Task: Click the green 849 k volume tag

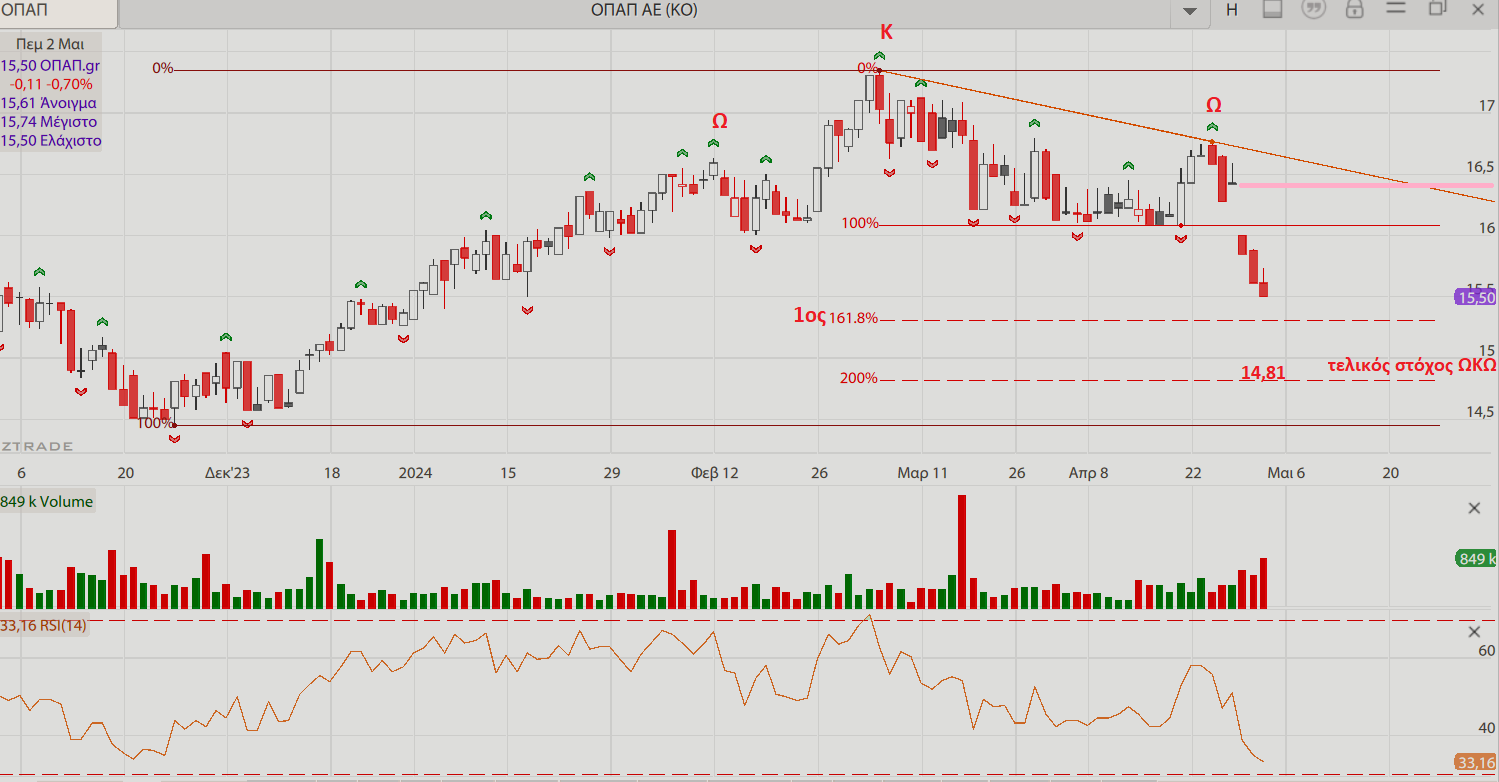Action: (x=1476, y=559)
